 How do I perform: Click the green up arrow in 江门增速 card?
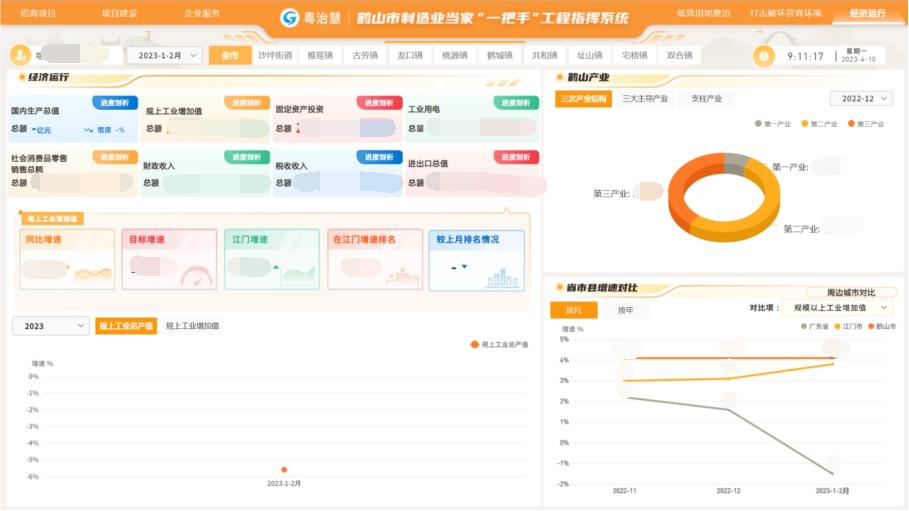click(x=276, y=267)
